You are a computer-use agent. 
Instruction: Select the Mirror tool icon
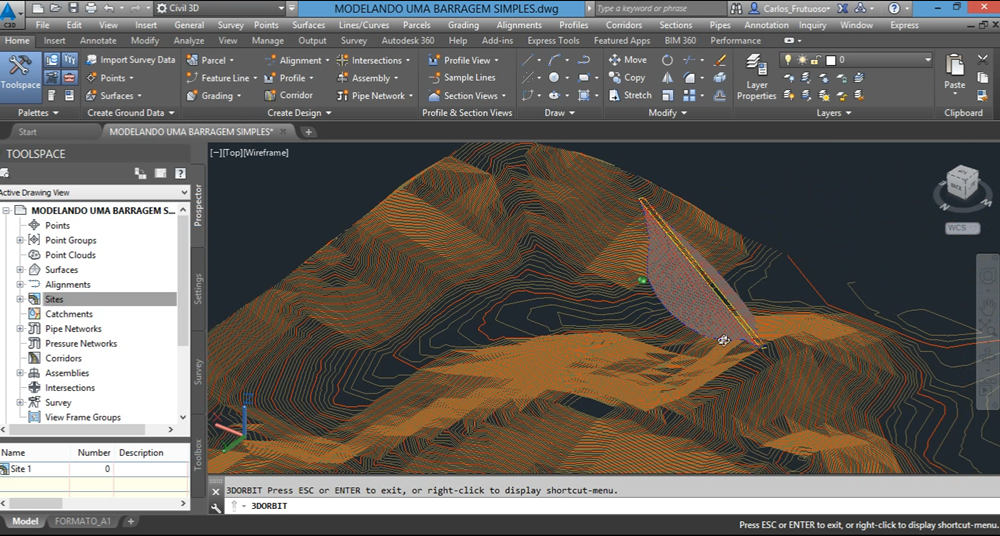pyautogui.click(x=667, y=77)
